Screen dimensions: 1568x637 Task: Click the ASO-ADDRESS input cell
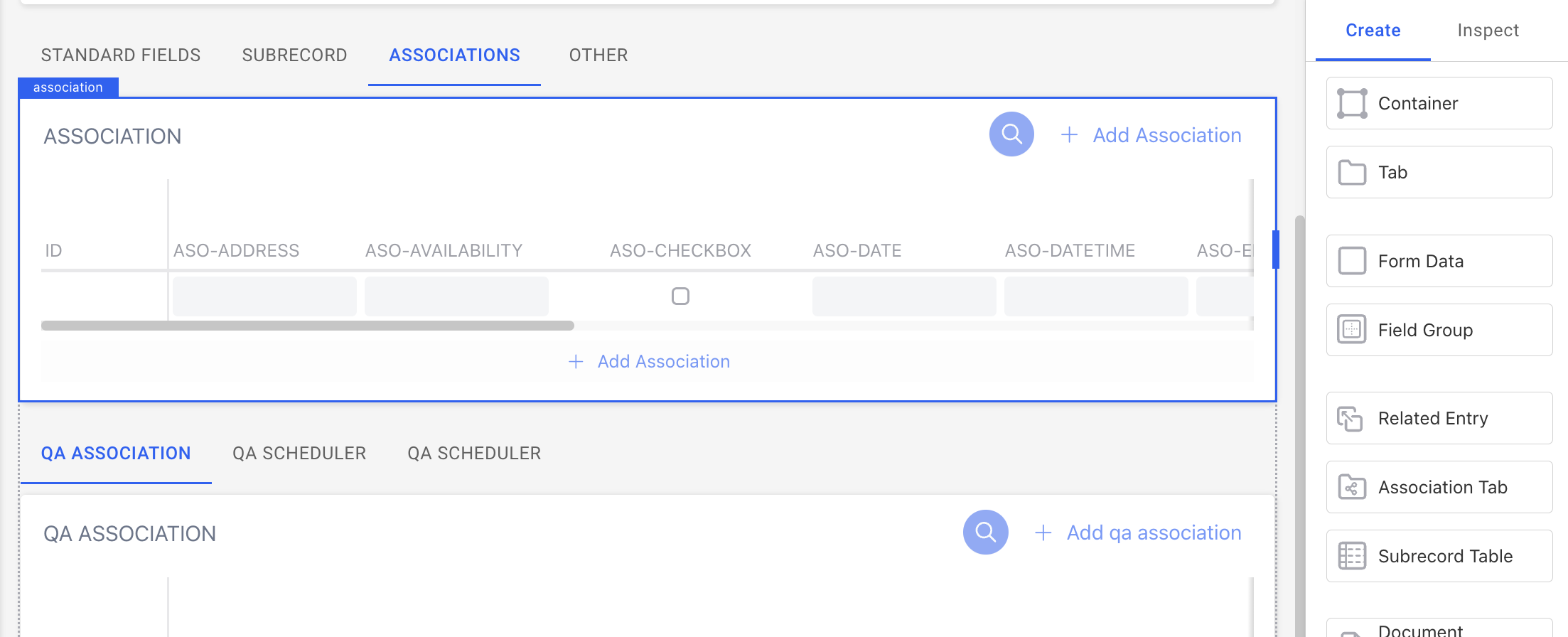pos(264,296)
